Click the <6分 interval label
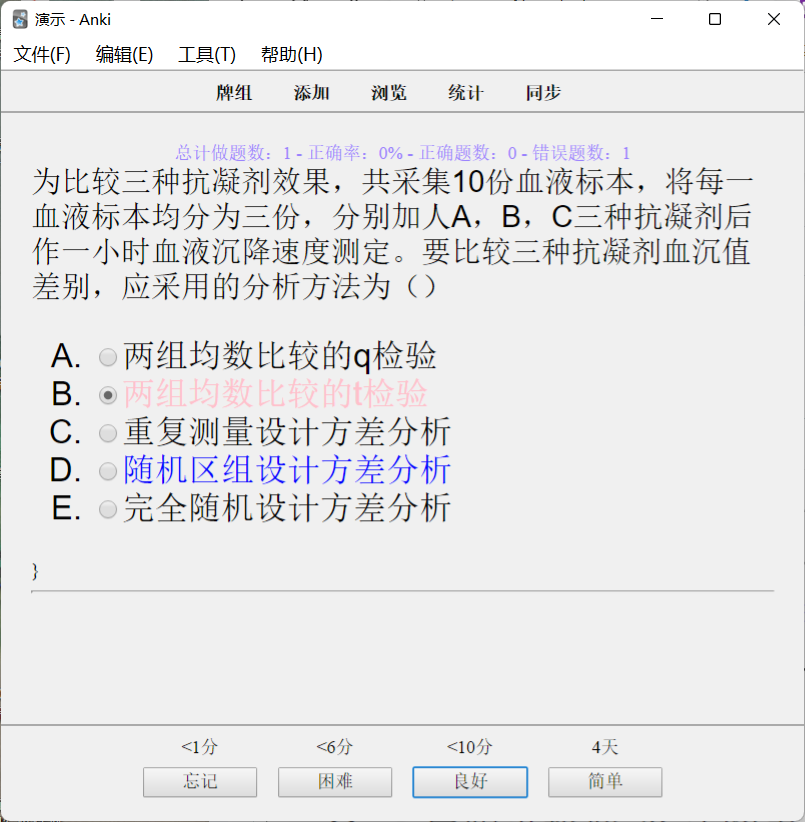The image size is (805, 822). point(335,747)
